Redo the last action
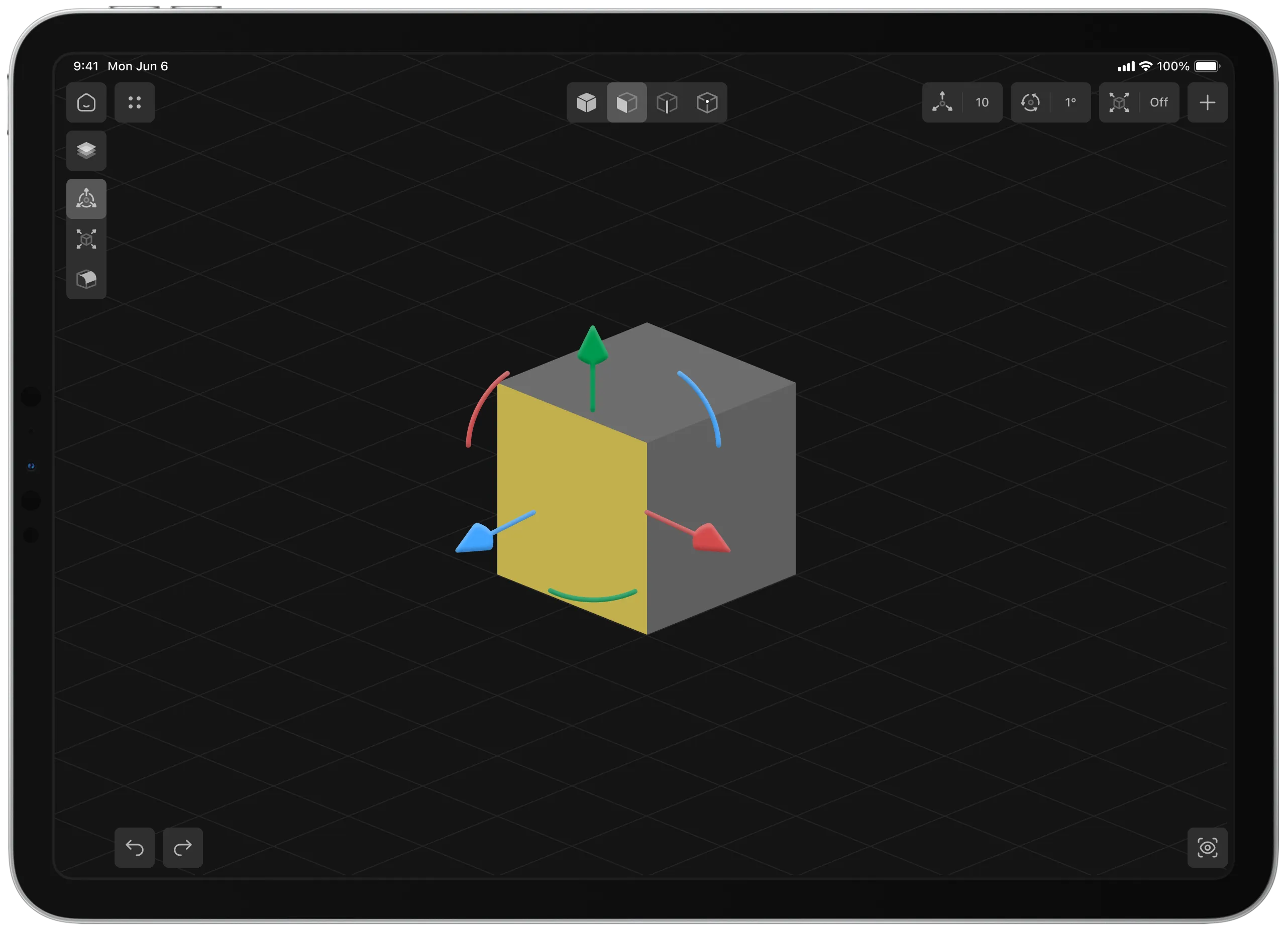Image resolution: width=1288 pixels, height=932 pixels. tap(183, 848)
